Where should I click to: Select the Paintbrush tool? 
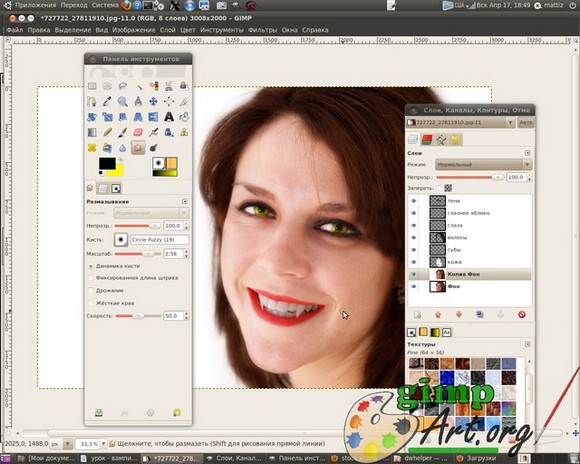click(x=123, y=132)
